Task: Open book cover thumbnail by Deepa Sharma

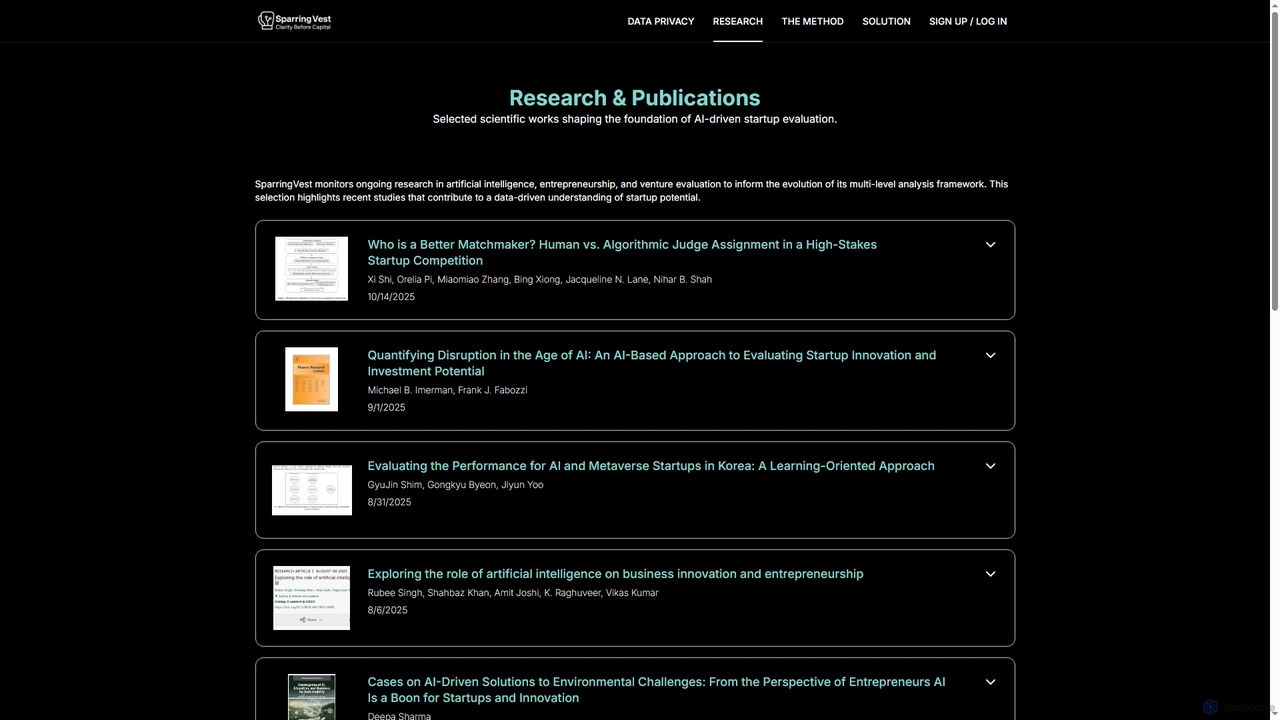Action: click(x=311, y=697)
